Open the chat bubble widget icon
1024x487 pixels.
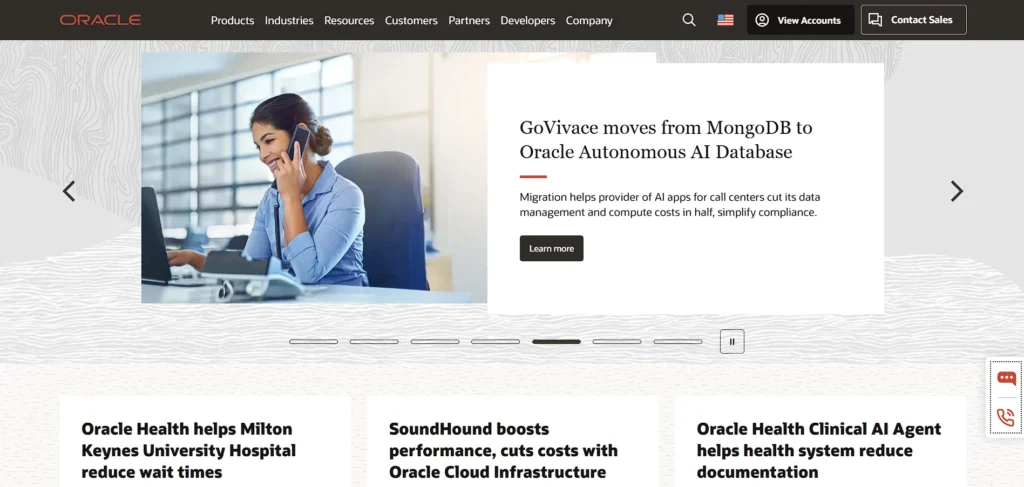pos(1006,378)
